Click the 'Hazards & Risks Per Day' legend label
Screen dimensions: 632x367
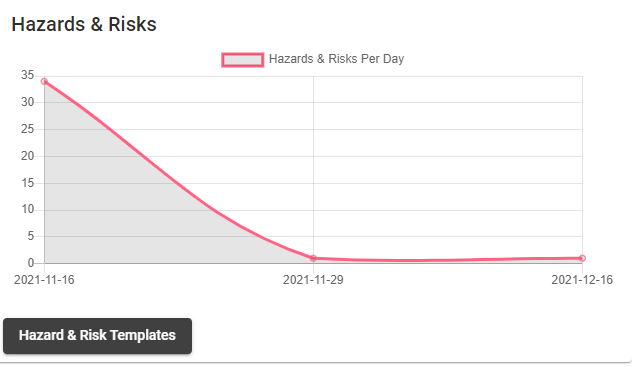336,59
